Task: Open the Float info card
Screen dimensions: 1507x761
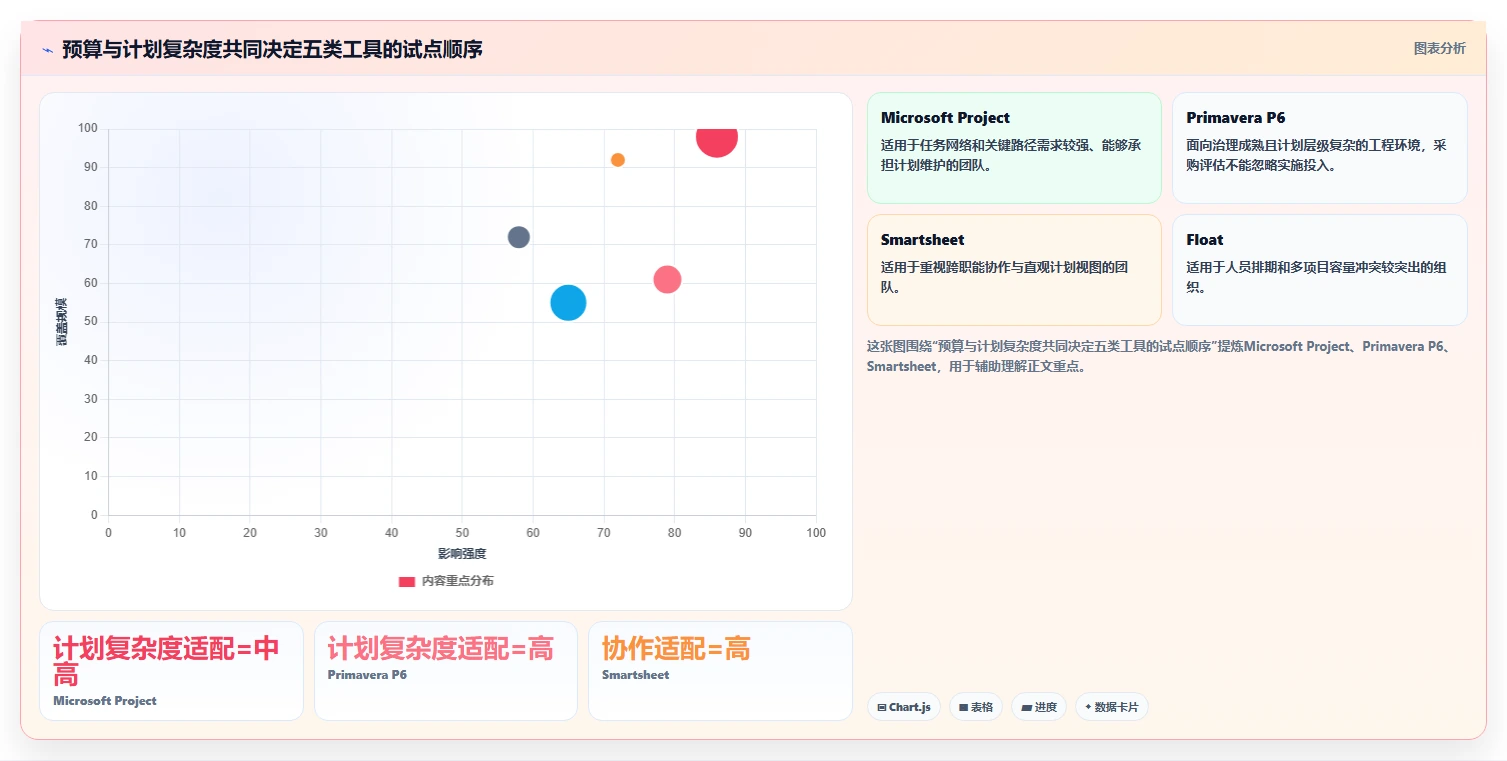Action: coord(1319,270)
